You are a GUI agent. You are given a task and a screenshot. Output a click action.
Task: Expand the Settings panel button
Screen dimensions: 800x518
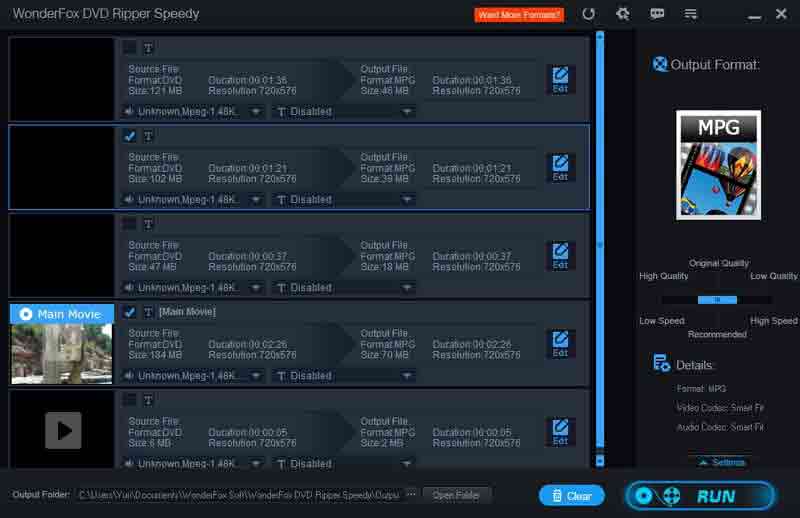(723, 462)
